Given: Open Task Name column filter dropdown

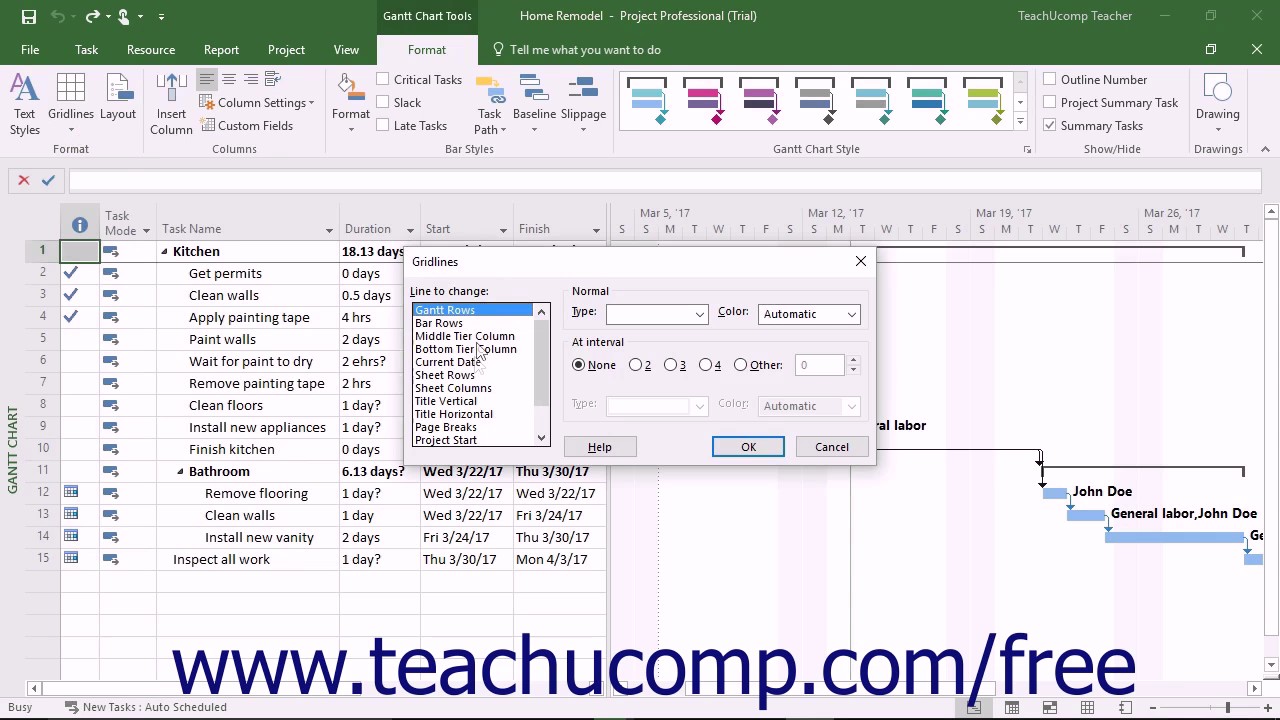Looking at the screenshot, I should 328,230.
